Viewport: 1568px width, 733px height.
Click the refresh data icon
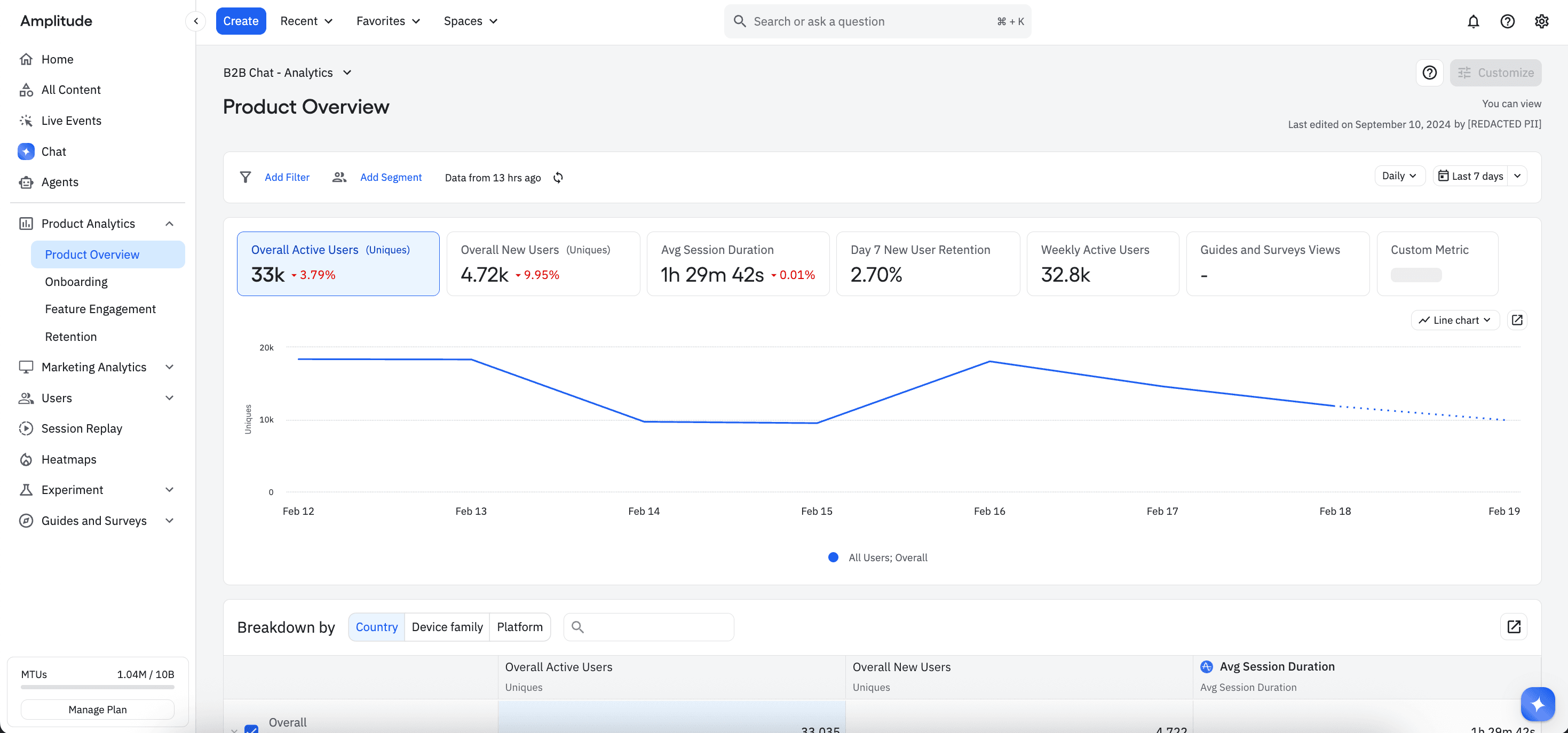coord(558,178)
